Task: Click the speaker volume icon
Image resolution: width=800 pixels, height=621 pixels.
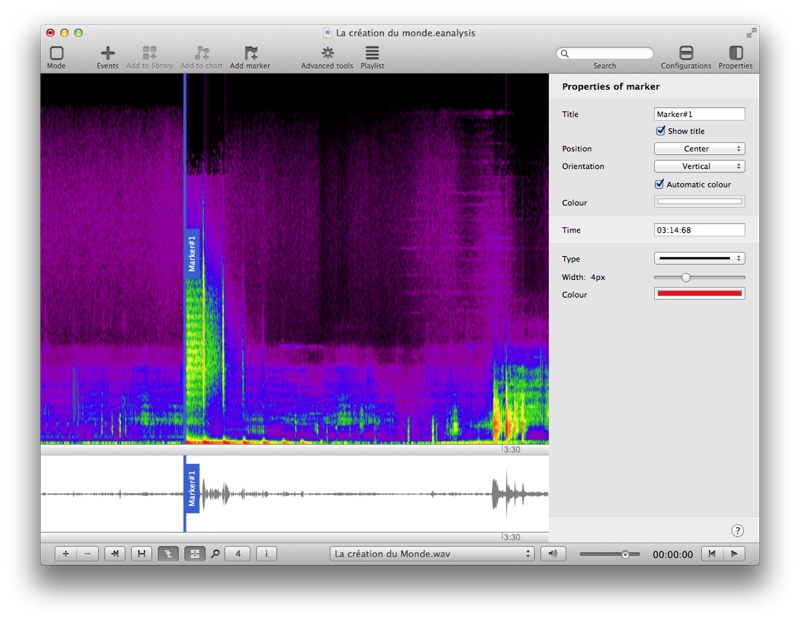Action: pyautogui.click(x=553, y=554)
